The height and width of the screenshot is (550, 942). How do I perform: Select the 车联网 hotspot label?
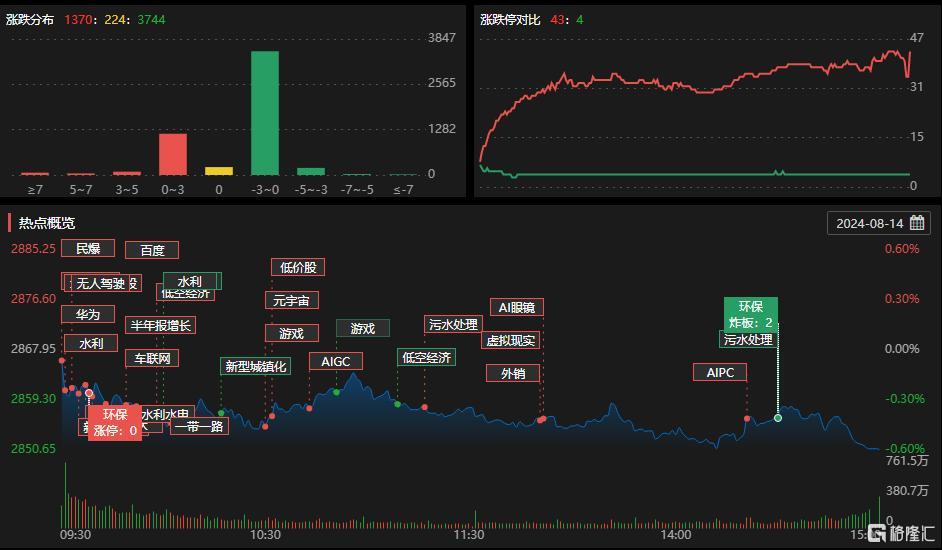point(152,358)
